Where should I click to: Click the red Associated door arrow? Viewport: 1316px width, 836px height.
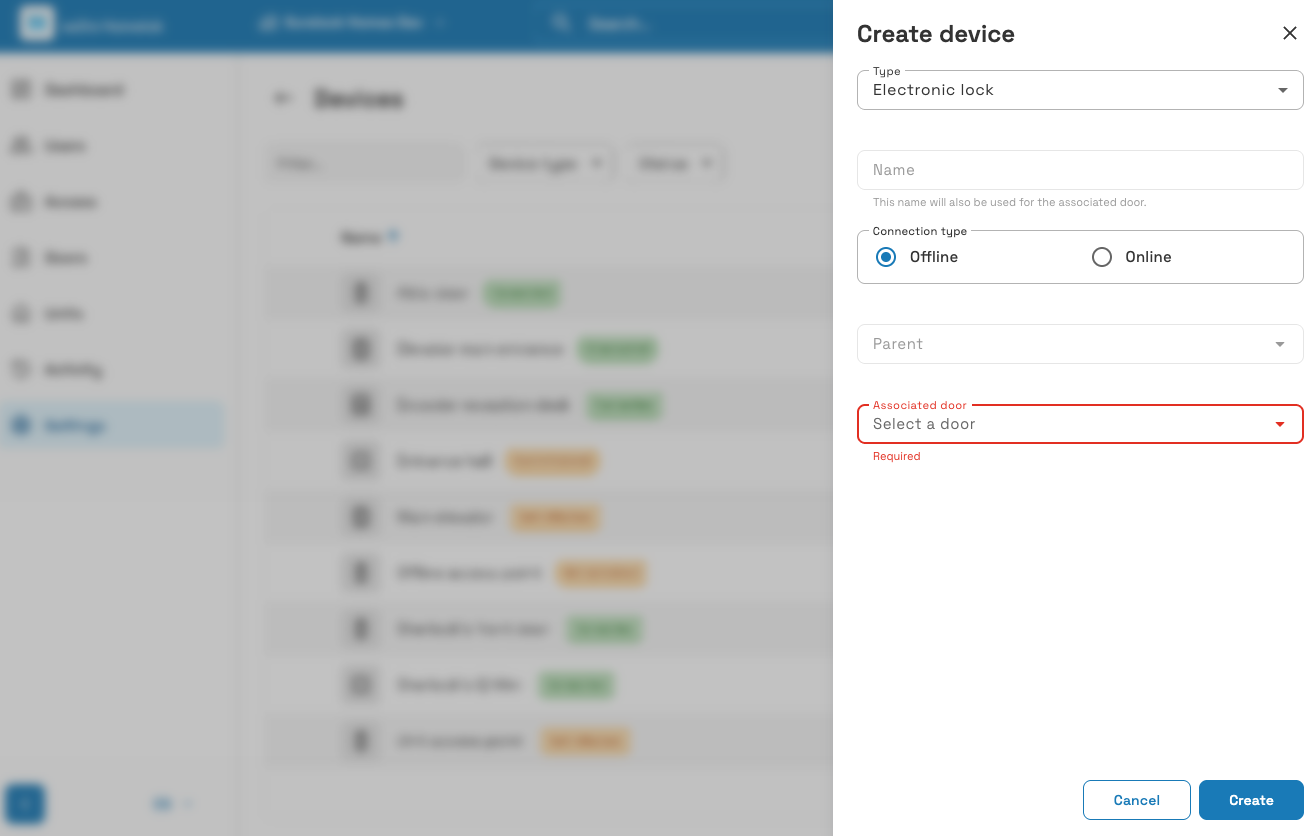(1279, 424)
